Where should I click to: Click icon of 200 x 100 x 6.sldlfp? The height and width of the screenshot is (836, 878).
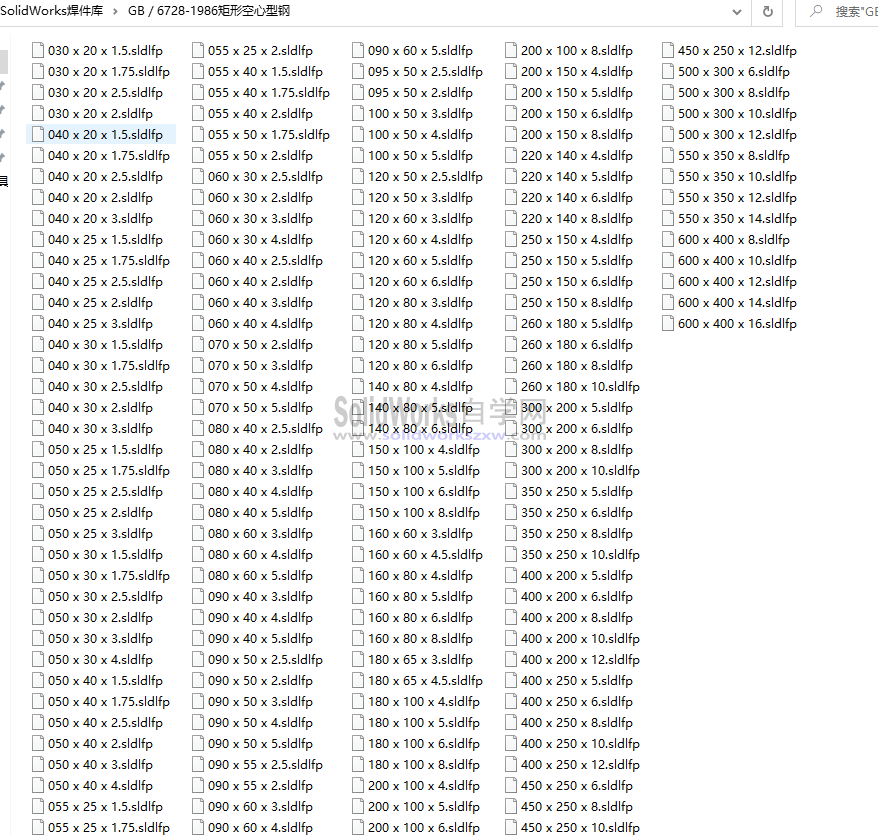pyautogui.click(x=358, y=828)
